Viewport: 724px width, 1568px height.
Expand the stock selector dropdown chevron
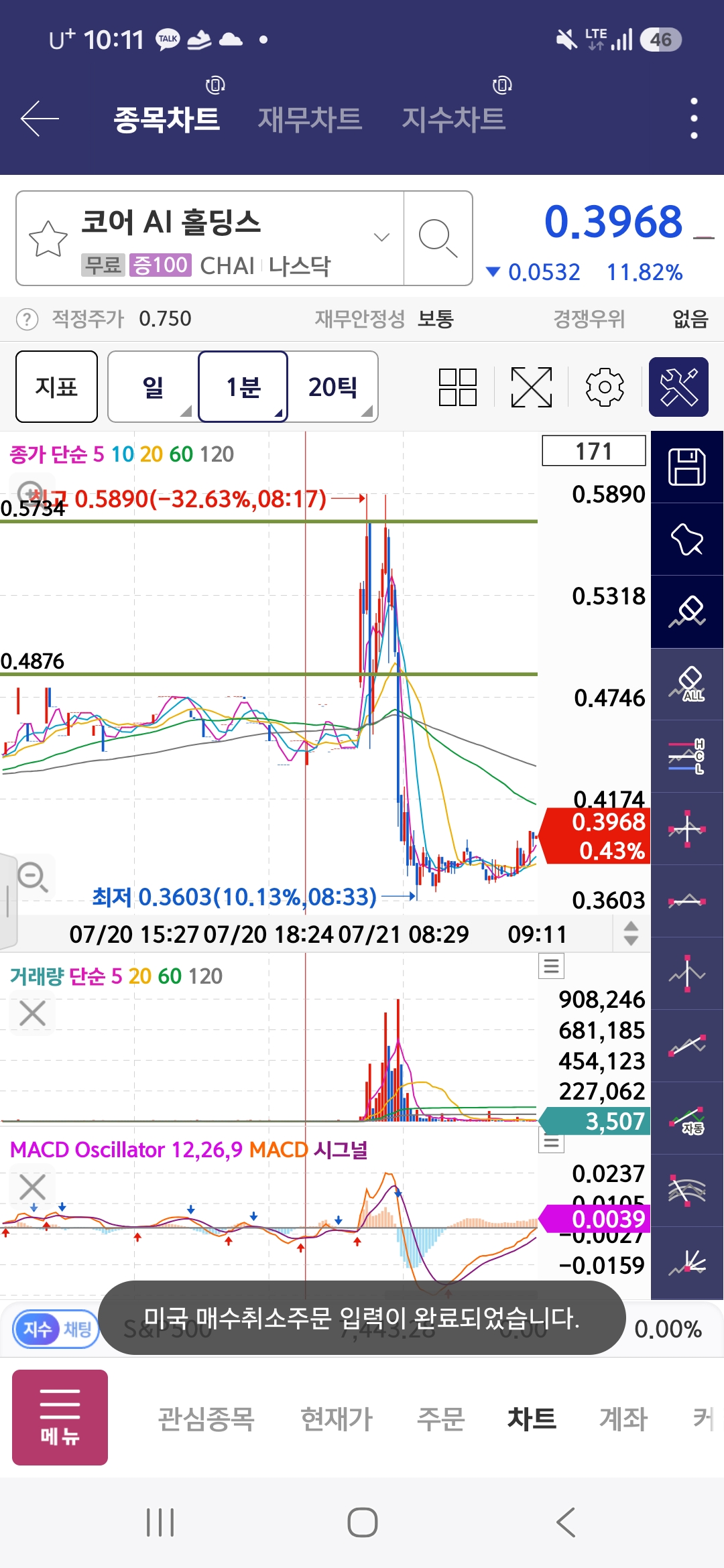coord(381,237)
